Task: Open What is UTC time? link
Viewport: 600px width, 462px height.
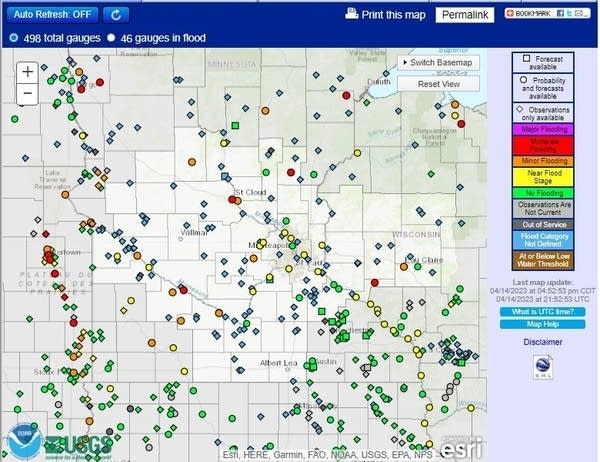Action: pos(543,312)
